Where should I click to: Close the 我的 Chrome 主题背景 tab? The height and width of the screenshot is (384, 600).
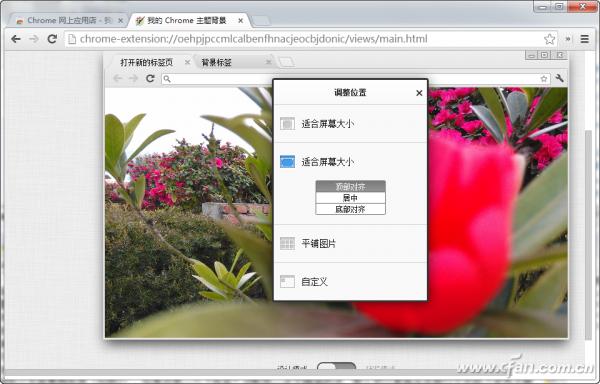[240, 21]
